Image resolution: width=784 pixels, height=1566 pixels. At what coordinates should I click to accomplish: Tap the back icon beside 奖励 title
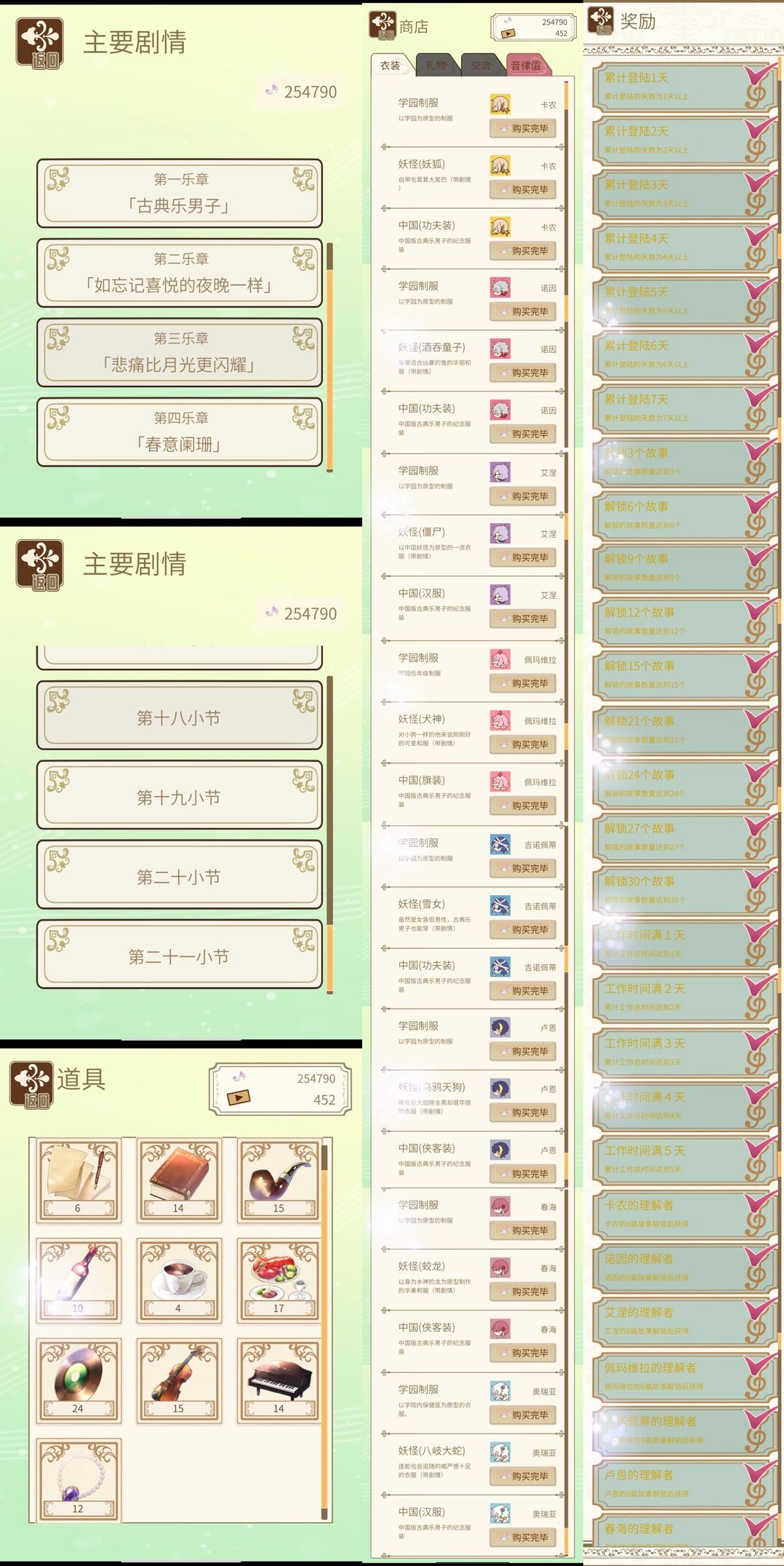pos(601,20)
